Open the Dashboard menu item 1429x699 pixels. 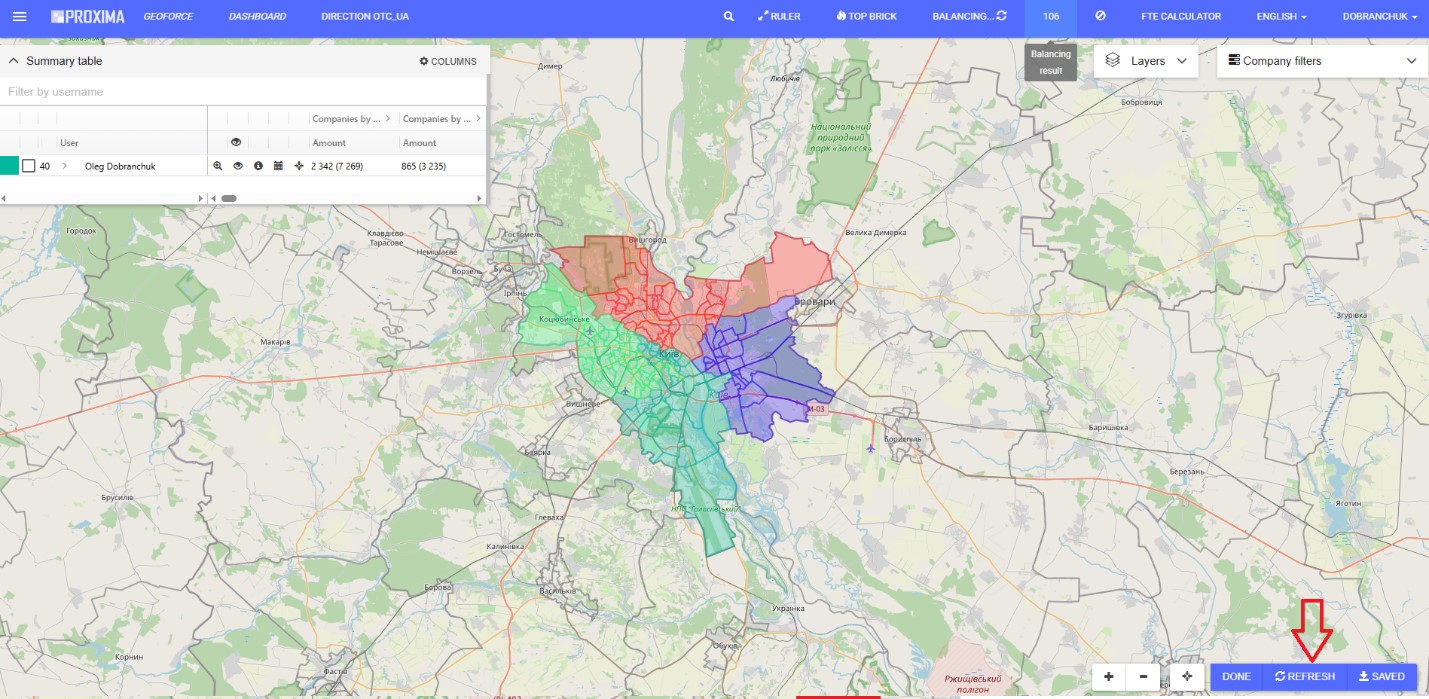(257, 17)
